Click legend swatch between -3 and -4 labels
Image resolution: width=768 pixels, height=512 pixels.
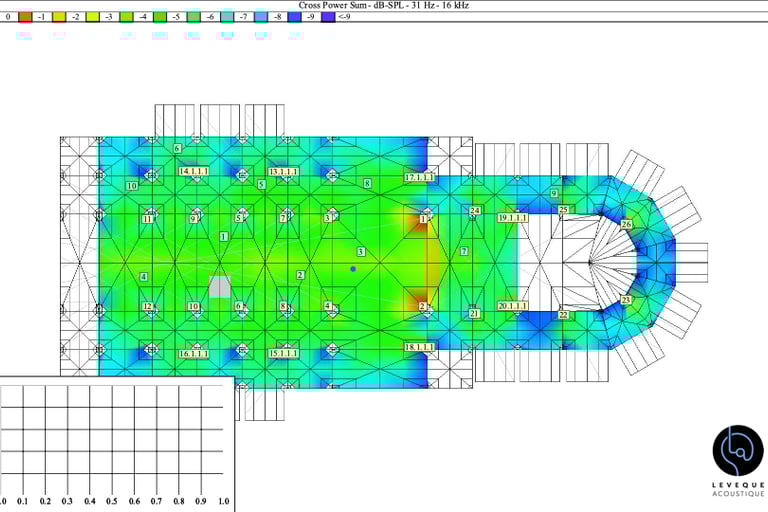coord(126,17)
